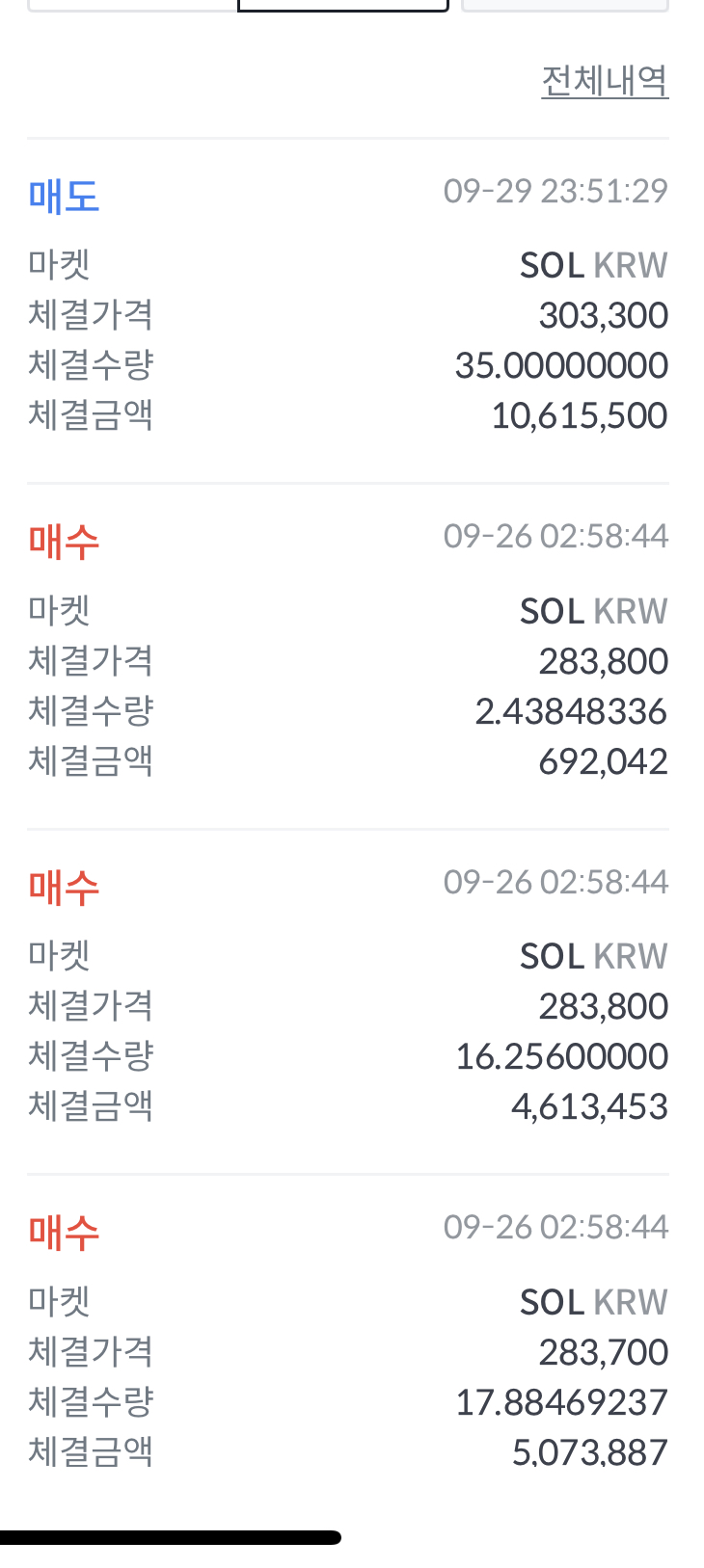Viewport: 704px width, 1568px height.
Task: Tap the 283,700 executed price
Action: click(x=603, y=1352)
